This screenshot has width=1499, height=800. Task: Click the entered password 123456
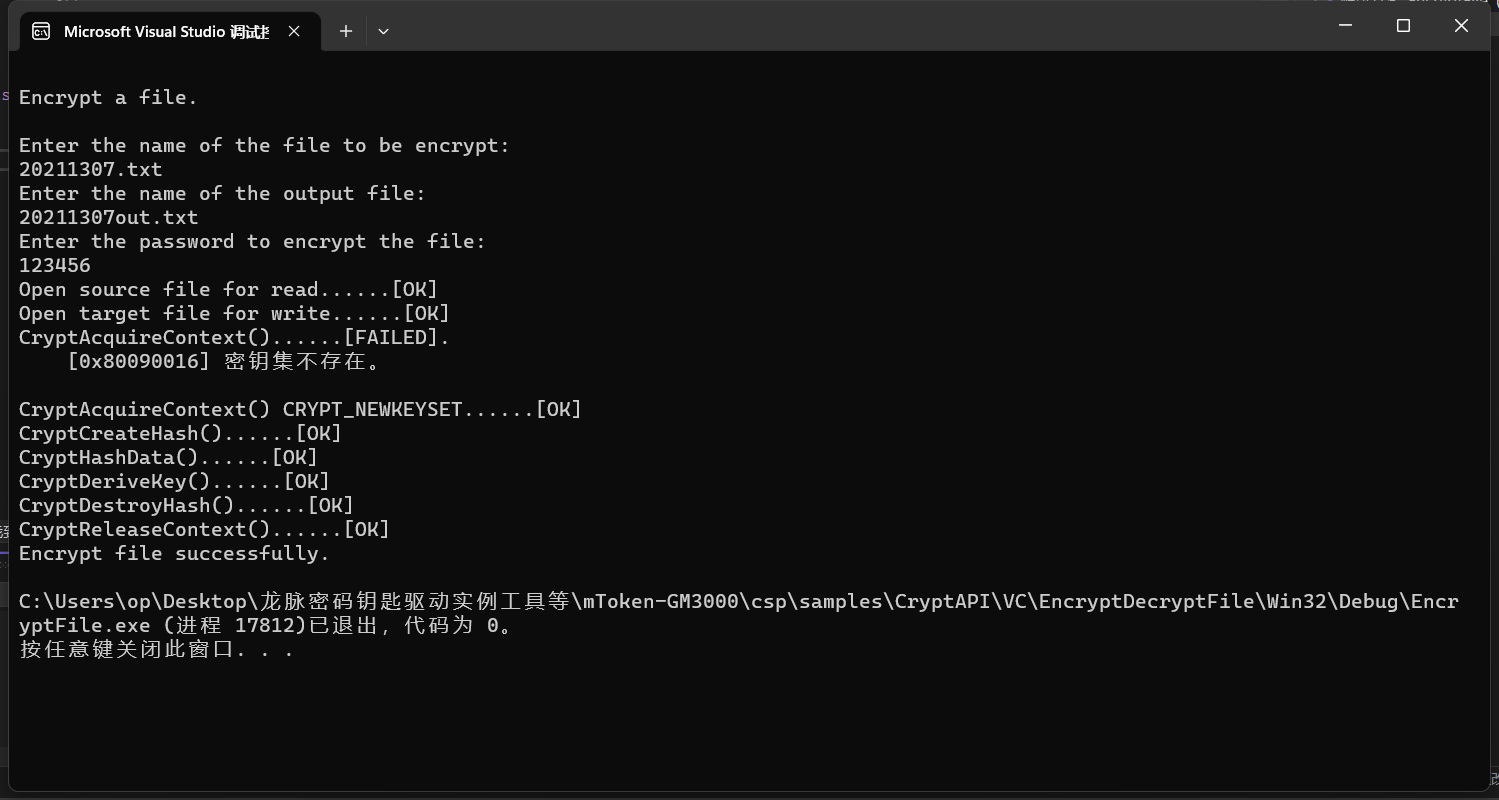click(55, 265)
